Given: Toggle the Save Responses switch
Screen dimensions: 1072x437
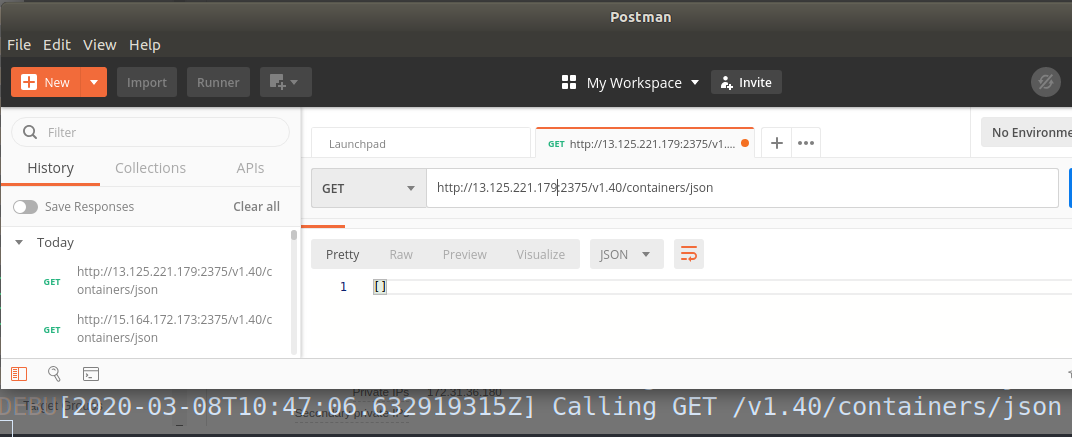Looking at the screenshot, I should click(x=25, y=207).
